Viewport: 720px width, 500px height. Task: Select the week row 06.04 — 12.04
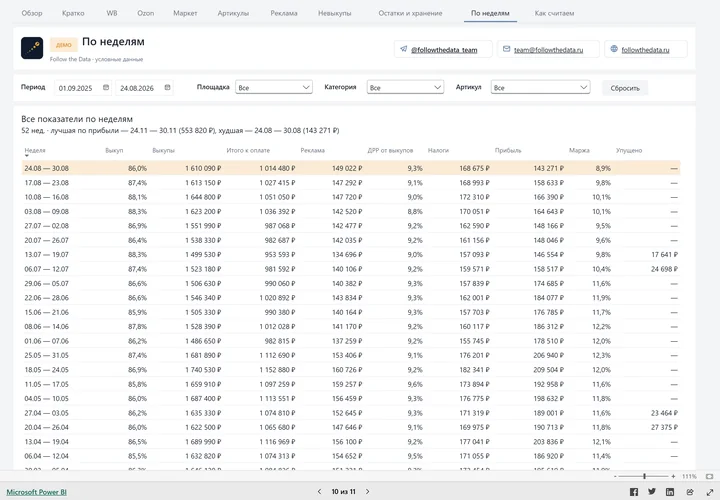pyautogui.click(x=351, y=456)
